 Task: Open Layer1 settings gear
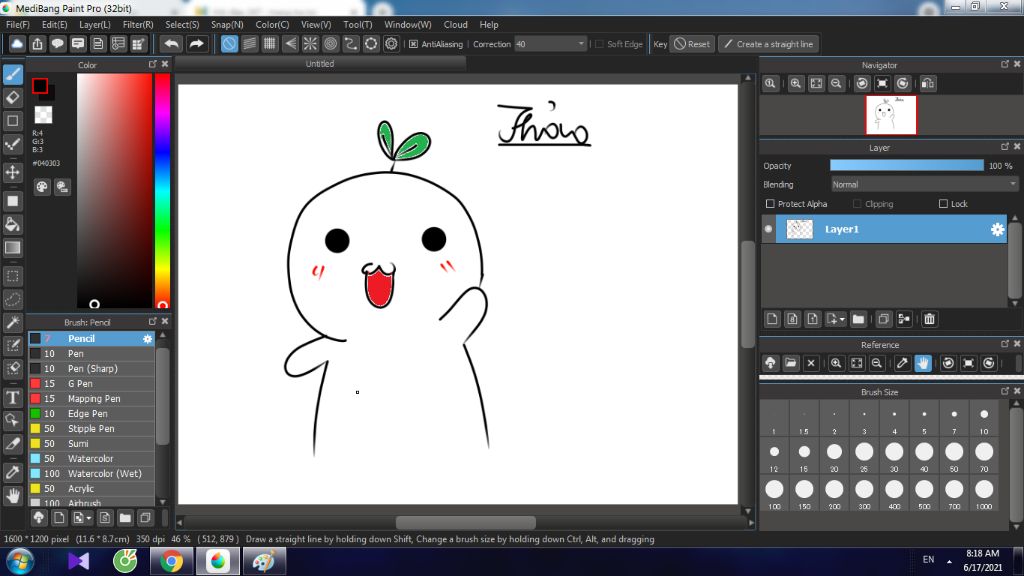click(997, 229)
